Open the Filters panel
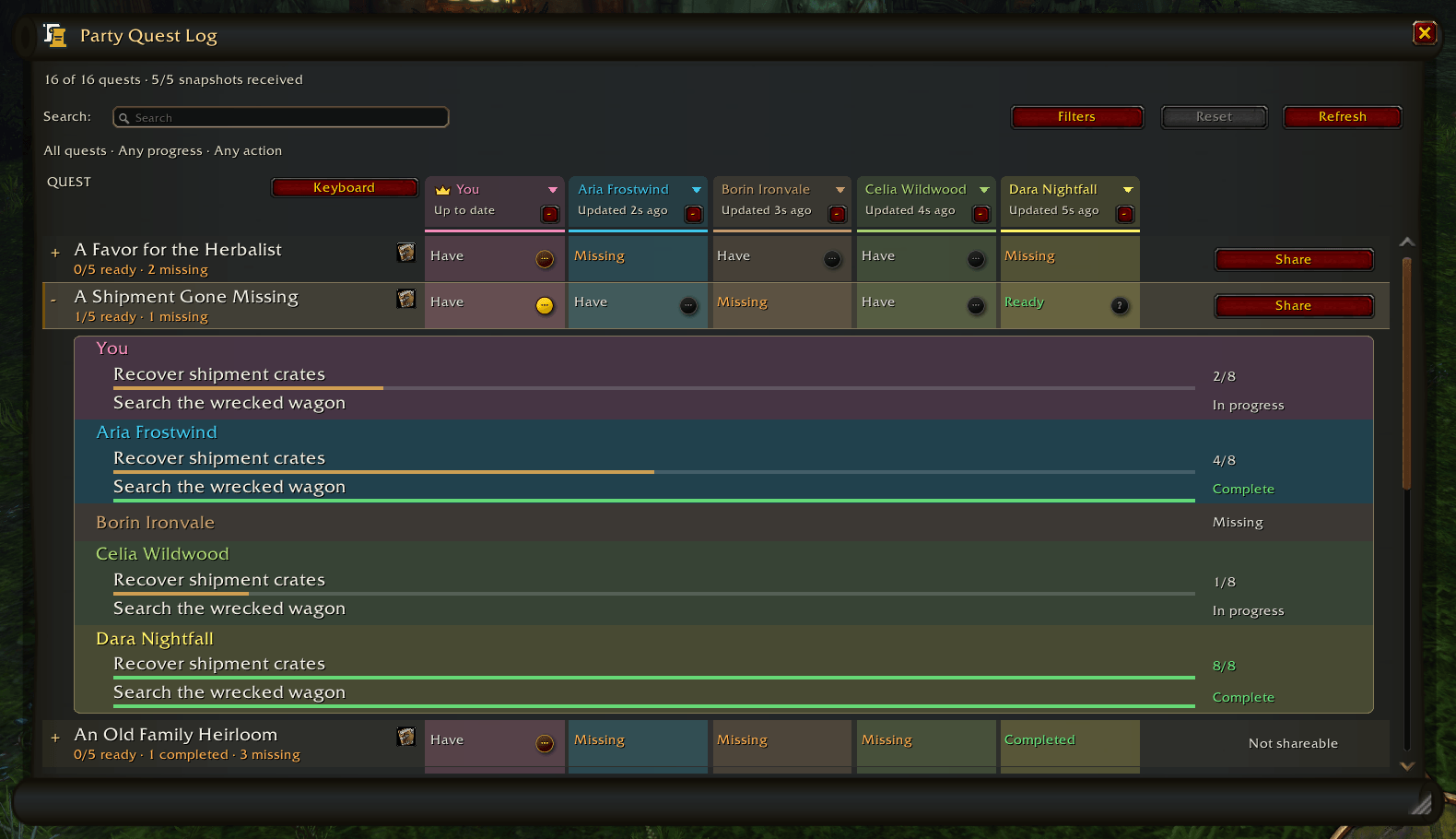 tap(1077, 117)
